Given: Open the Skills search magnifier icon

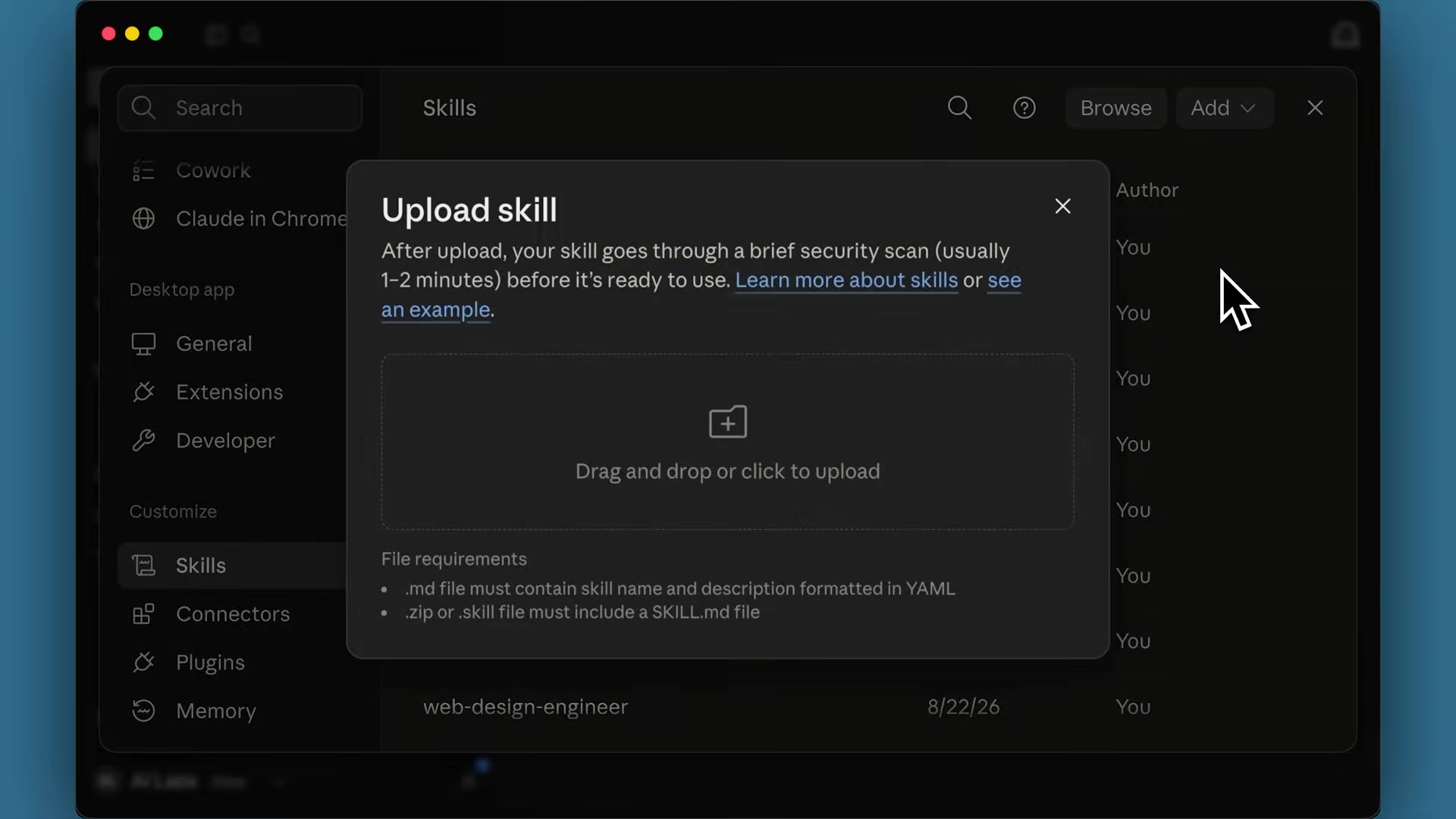Looking at the screenshot, I should click(959, 108).
